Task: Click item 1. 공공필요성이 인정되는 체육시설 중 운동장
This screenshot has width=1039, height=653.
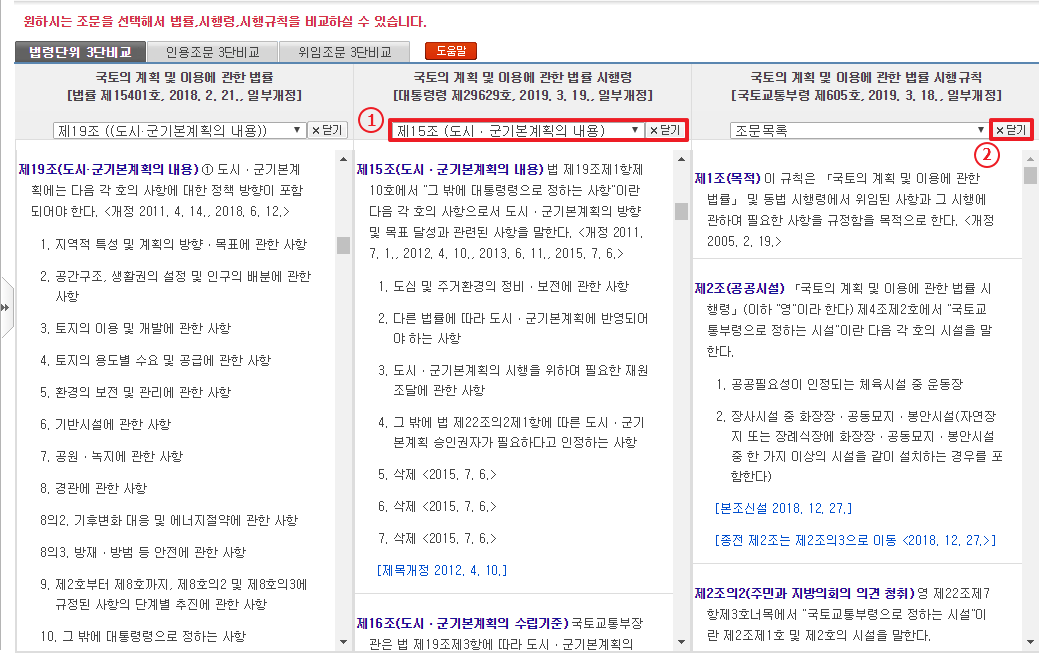Action: click(x=840, y=385)
